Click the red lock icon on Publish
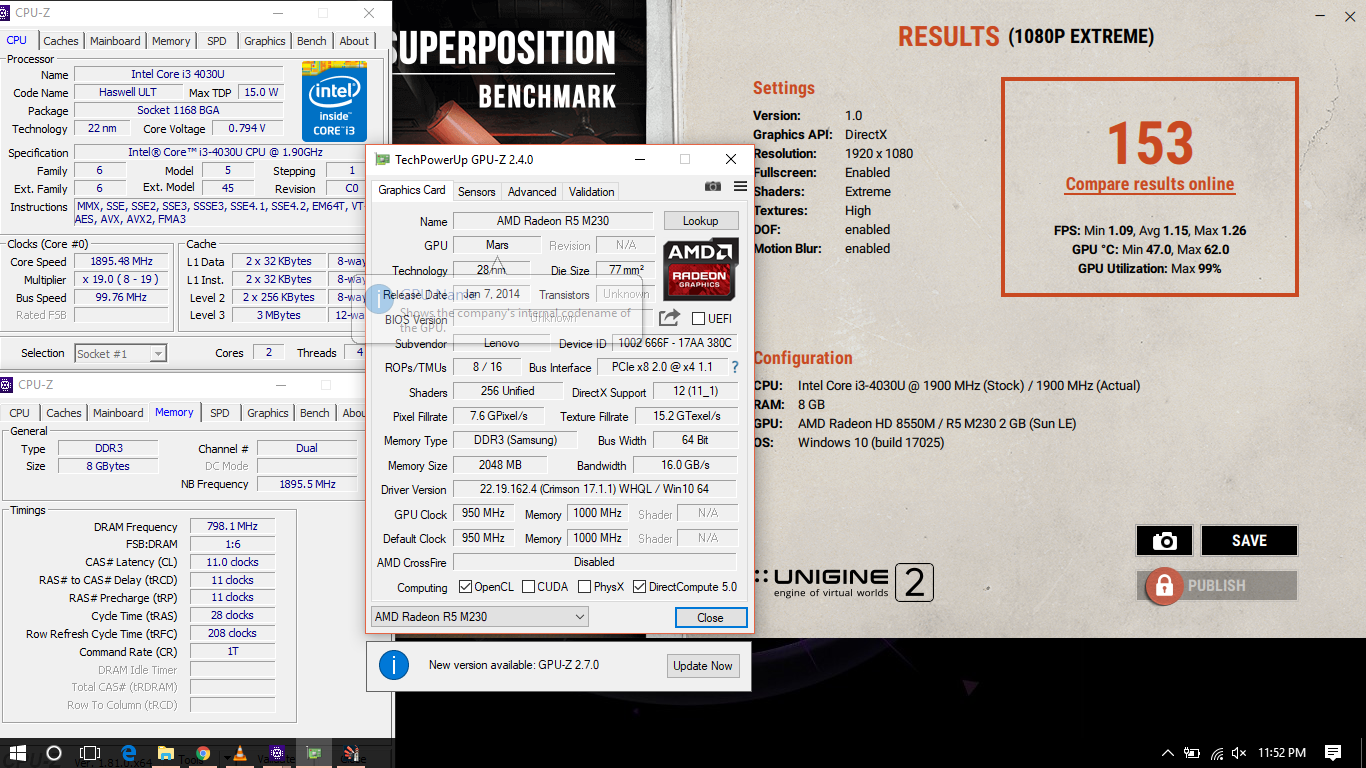The image size is (1366, 768). 1163,586
